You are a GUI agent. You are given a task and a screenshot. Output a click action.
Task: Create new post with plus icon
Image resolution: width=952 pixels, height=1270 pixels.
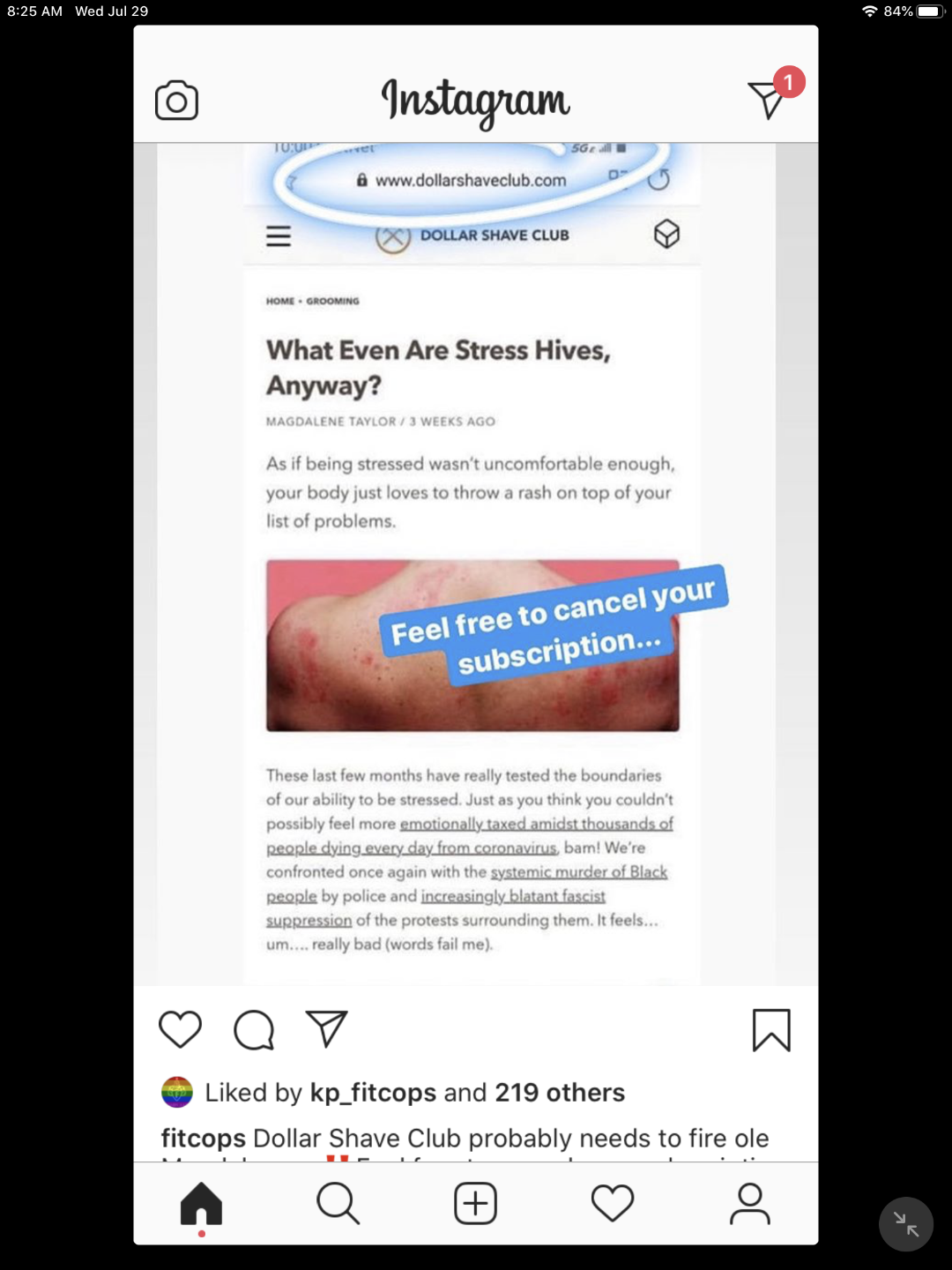click(x=476, y=1204)
